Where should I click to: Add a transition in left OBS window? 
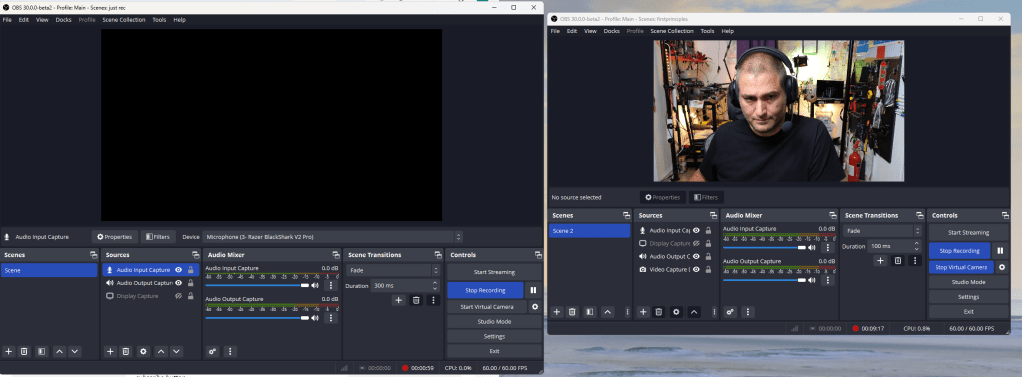click(398, 300)
